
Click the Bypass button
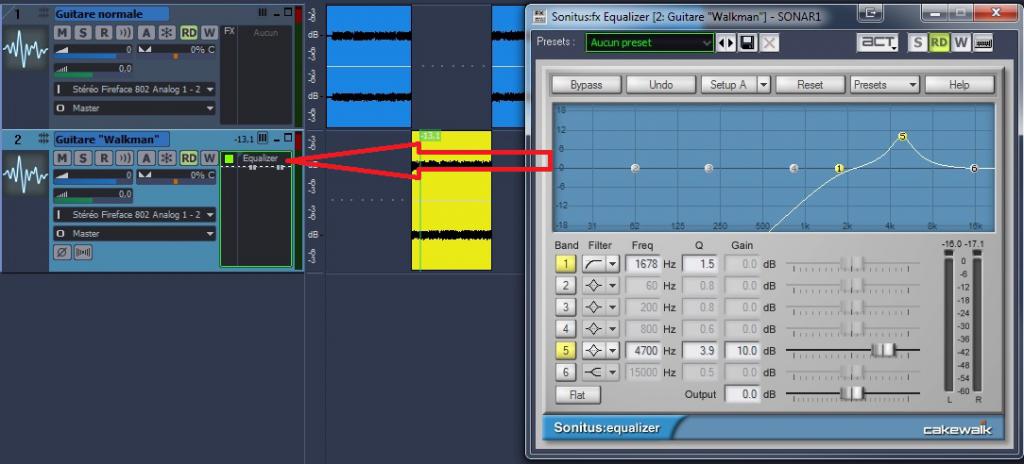coord(586,85)
